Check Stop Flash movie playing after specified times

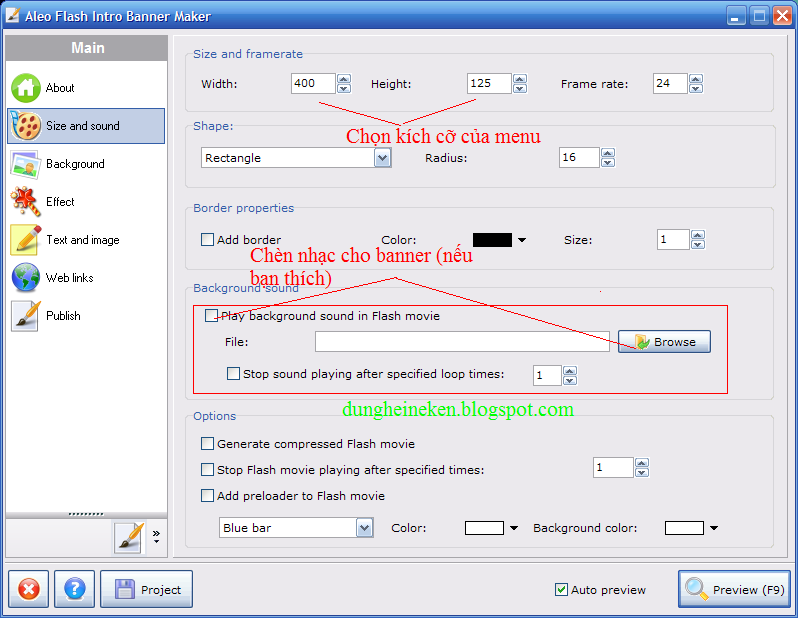(207, 469)
